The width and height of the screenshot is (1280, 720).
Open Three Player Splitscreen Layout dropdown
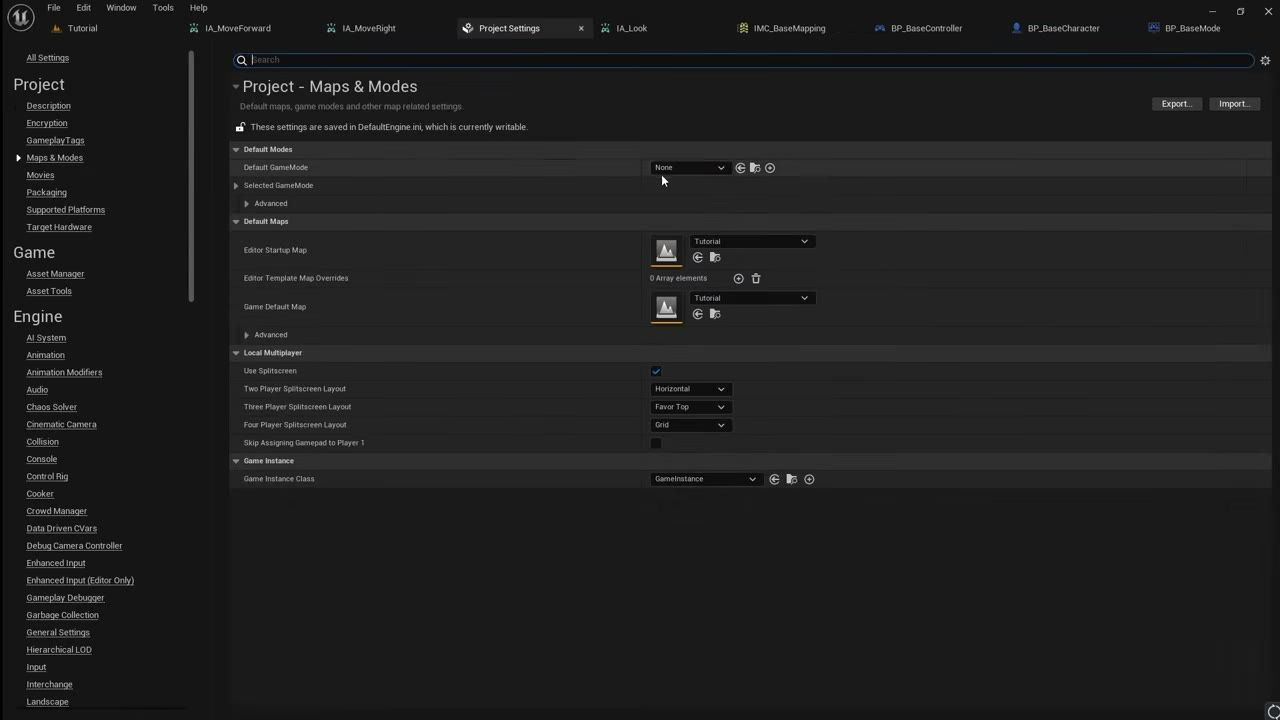pos(690,407)
